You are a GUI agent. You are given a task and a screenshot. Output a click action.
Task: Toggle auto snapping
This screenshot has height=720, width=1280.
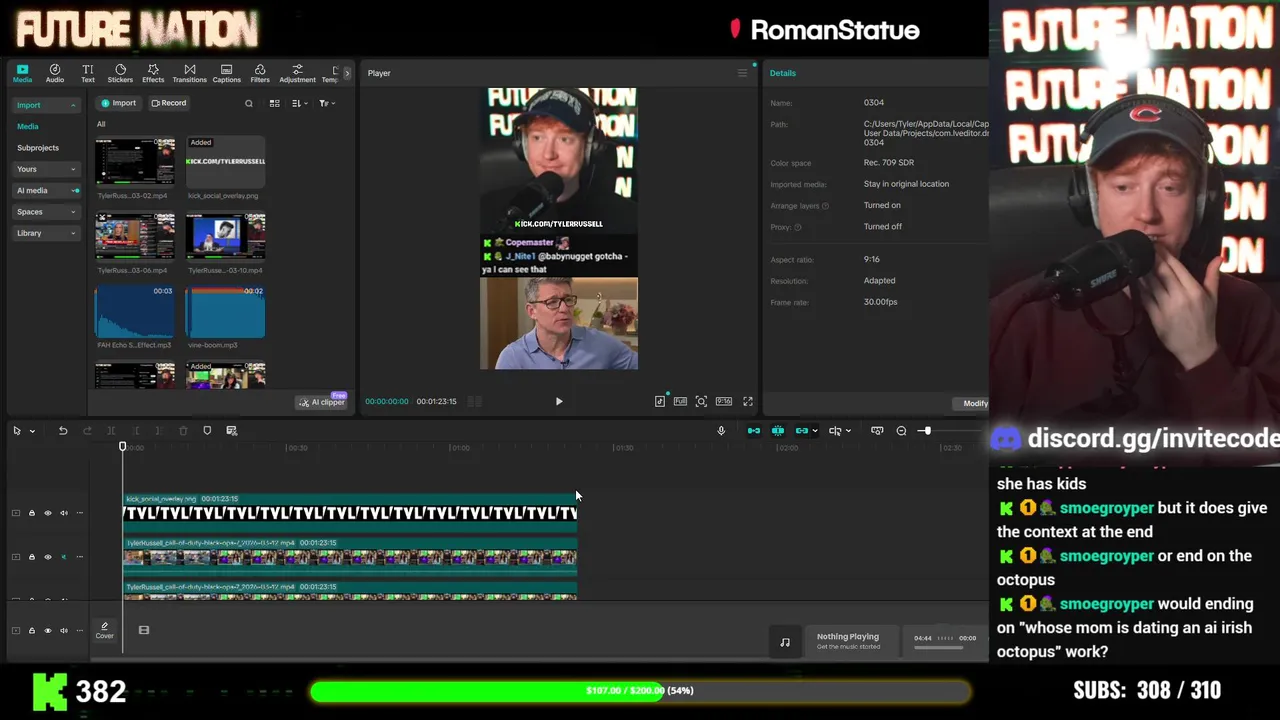(778, 431)
